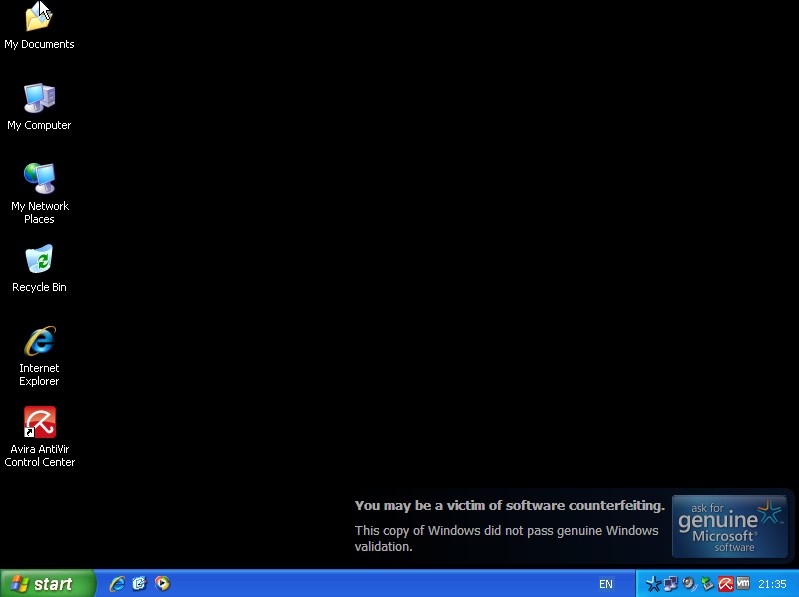
Task: Launch Windows Media Player from Quick Launch
Action: (x=162, y=584)
